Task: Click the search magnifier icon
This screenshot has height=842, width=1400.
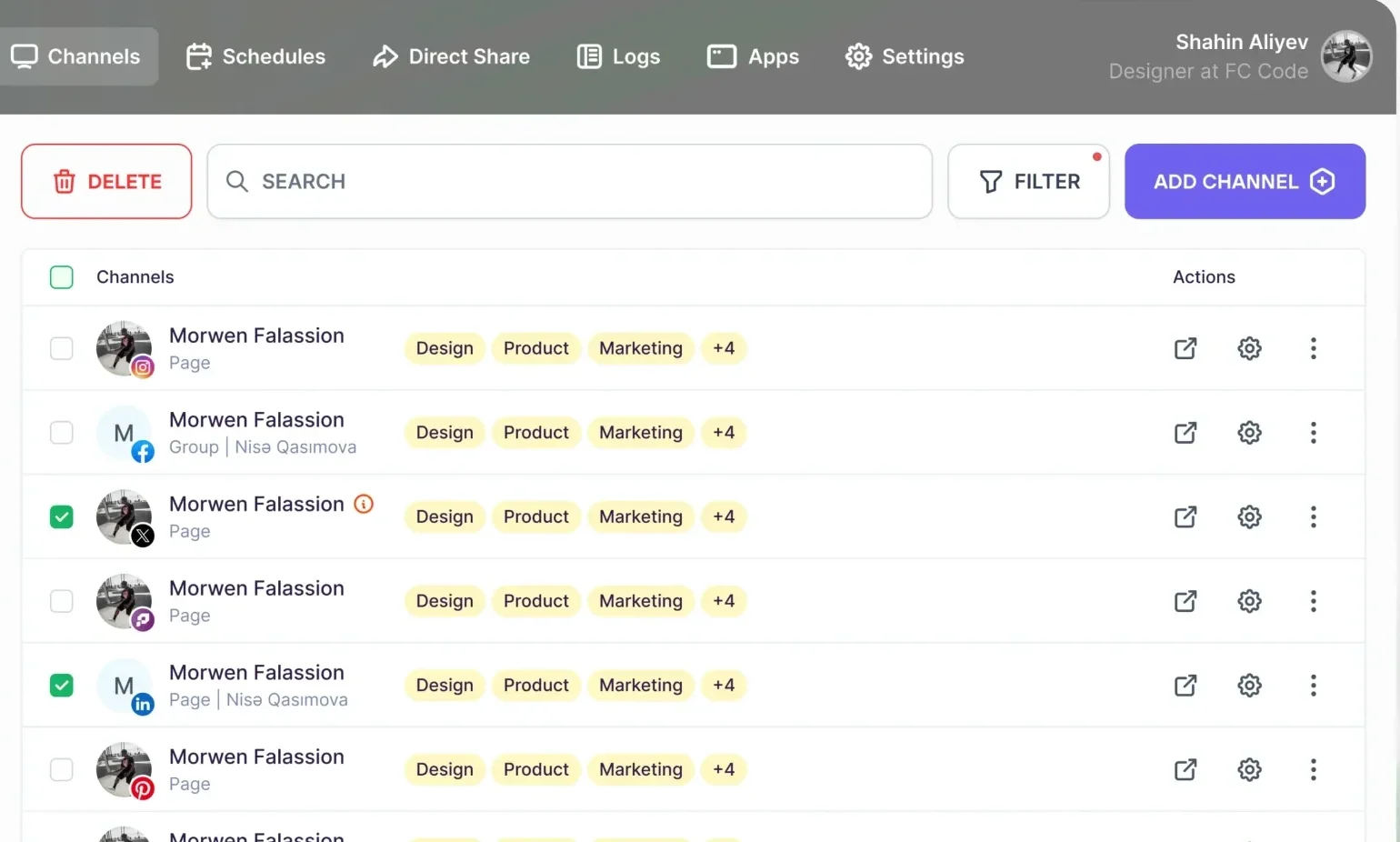Action: point(237,181)
